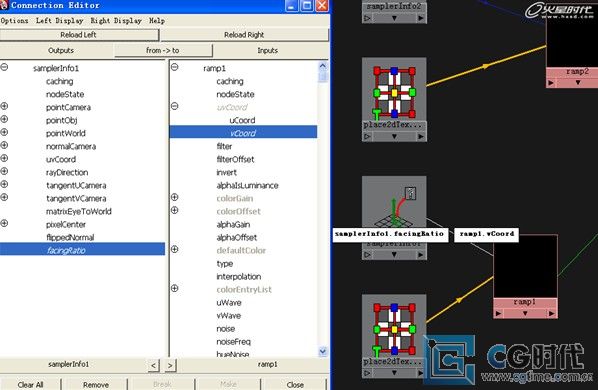The image size is (598, 390).
Task: Click the input arrow on the samplerInfo1 node
Action: click(x=367, y=254)
